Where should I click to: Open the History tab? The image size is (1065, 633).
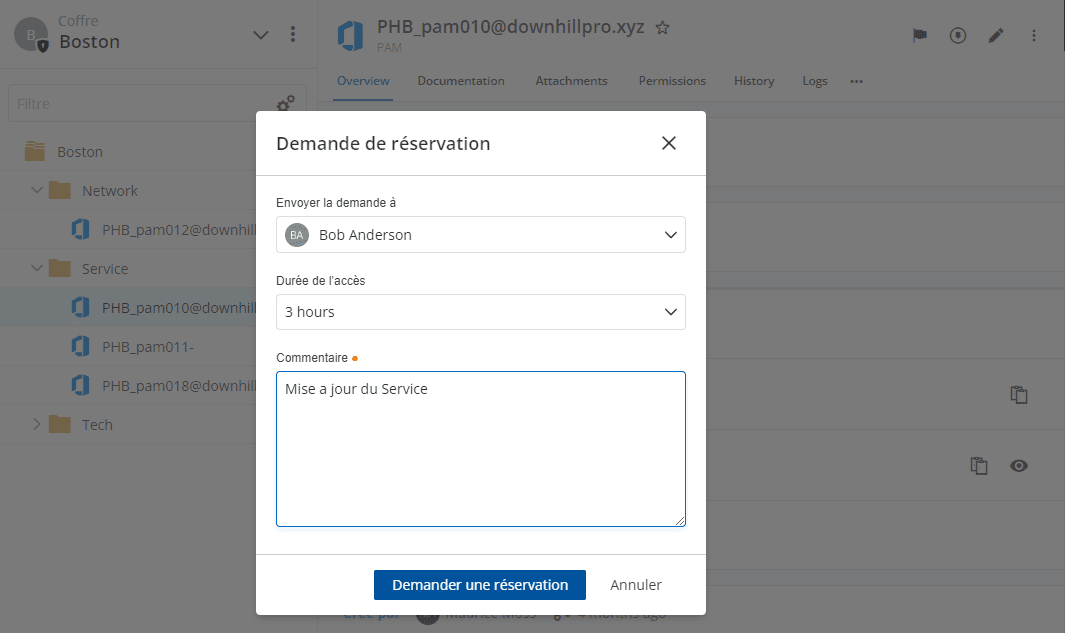753,81
